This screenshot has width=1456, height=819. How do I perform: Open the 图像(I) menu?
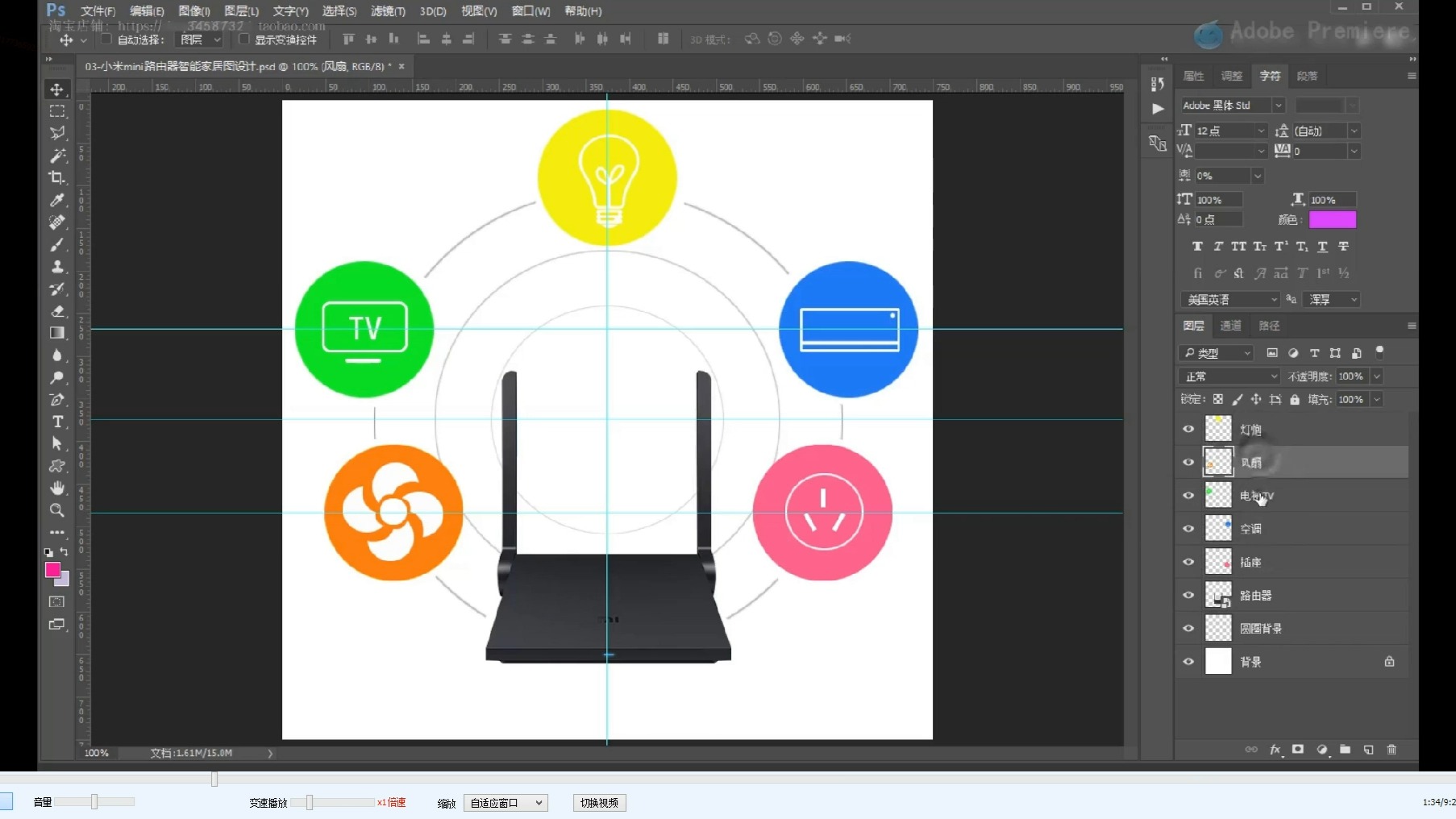(x=194, y=11)
